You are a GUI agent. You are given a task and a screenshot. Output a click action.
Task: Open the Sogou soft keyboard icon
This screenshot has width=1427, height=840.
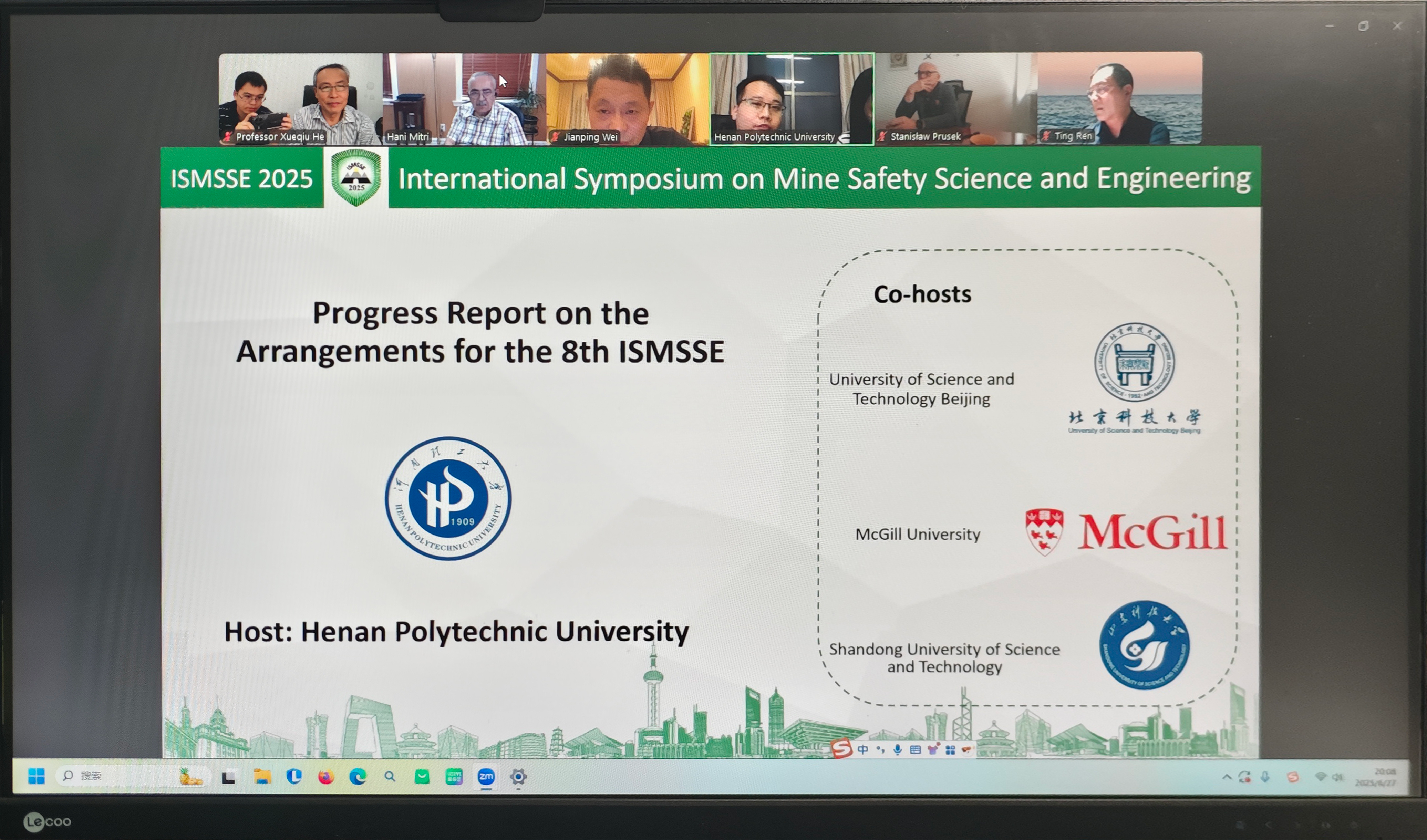[915, 749]
